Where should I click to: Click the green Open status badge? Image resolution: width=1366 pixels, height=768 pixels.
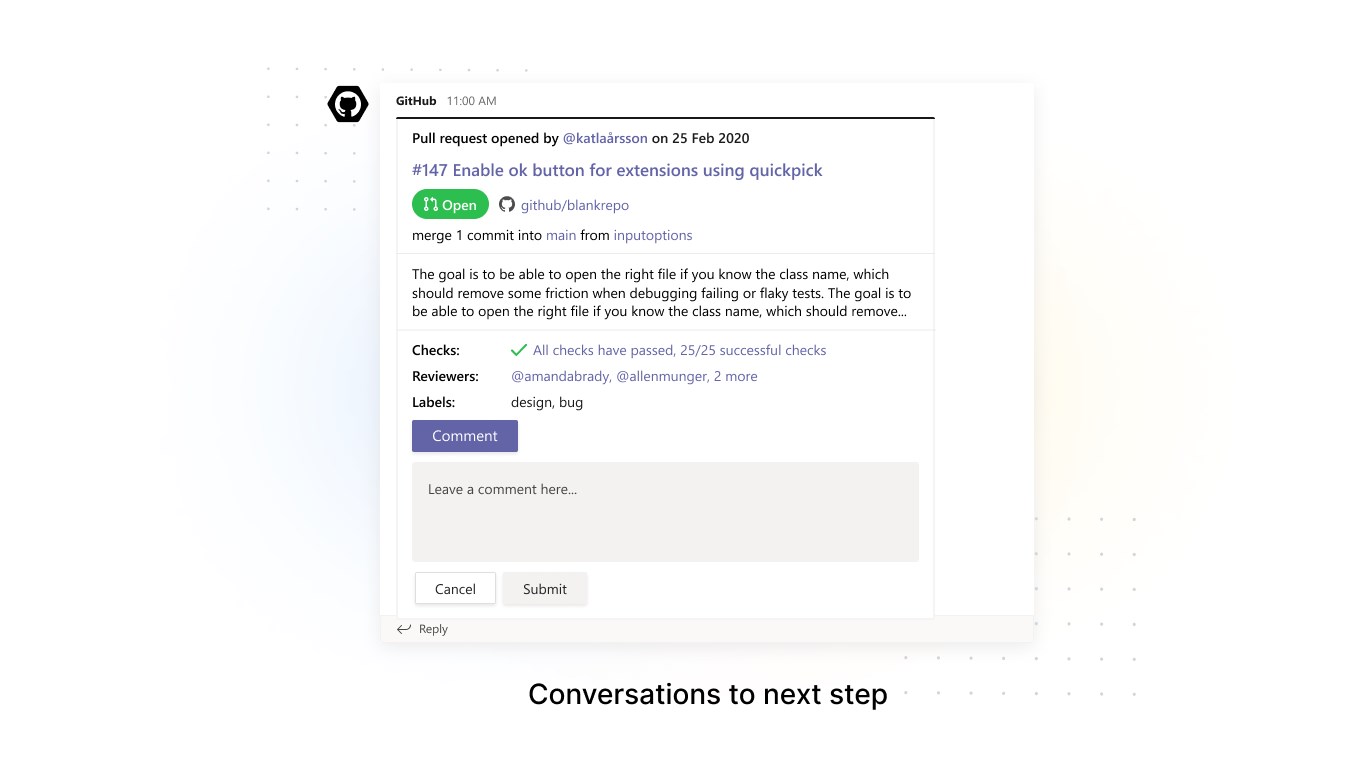click(450, 205)
